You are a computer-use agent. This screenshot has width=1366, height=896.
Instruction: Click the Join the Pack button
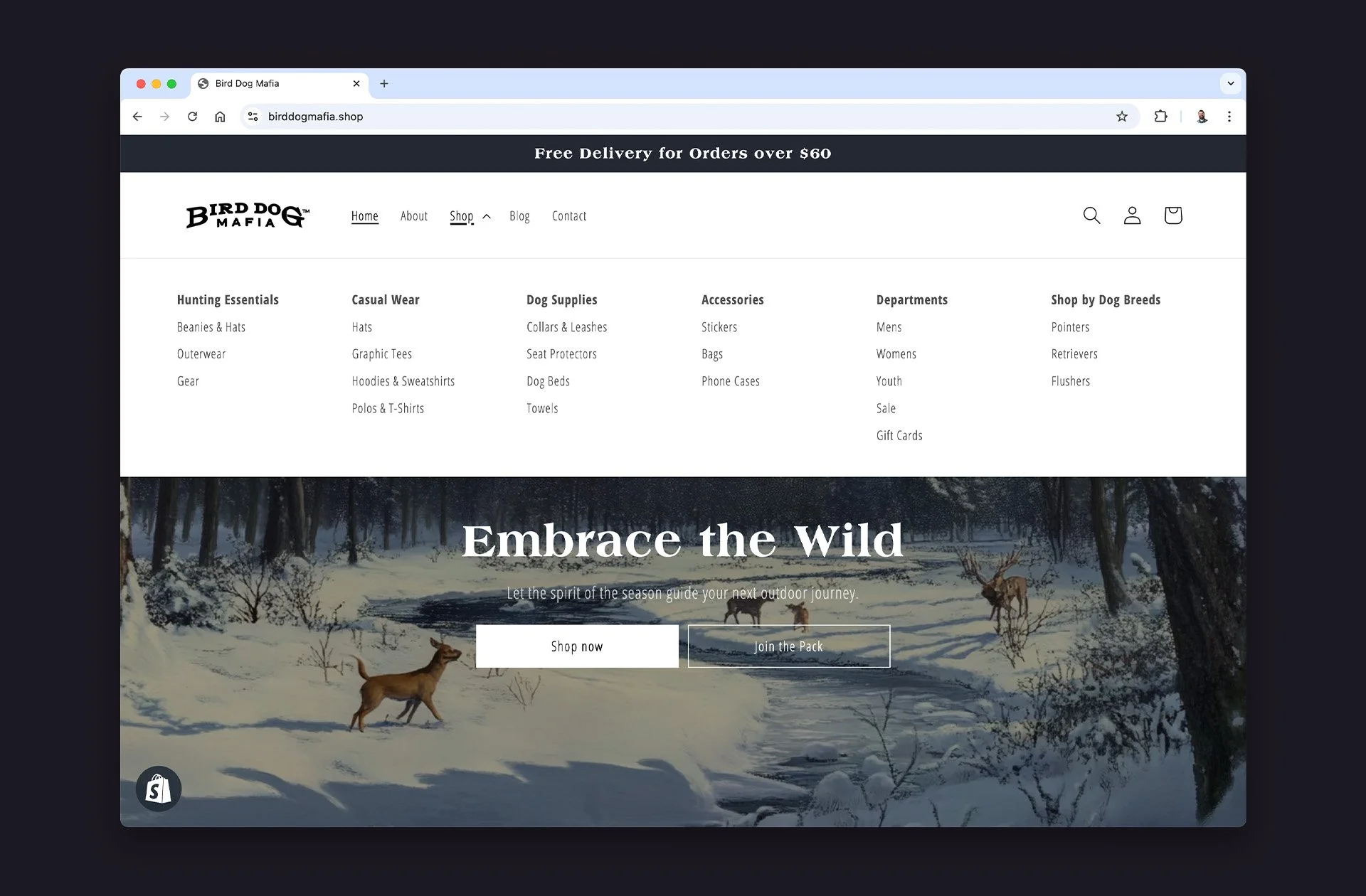click(788, 646)
